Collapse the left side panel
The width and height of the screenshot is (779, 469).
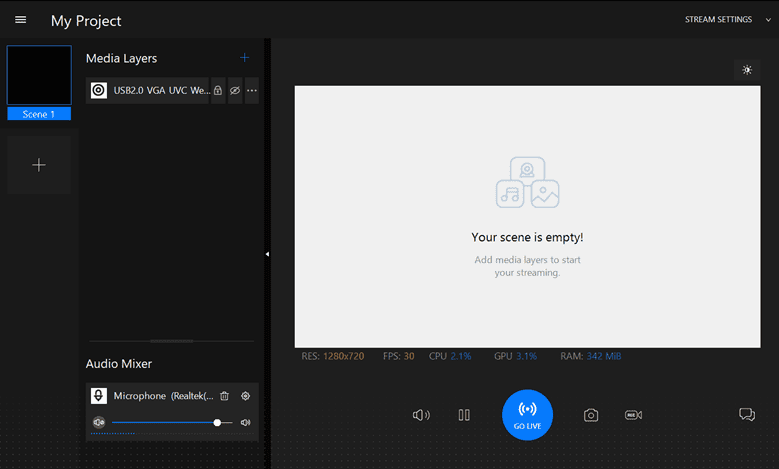[267, 254]
